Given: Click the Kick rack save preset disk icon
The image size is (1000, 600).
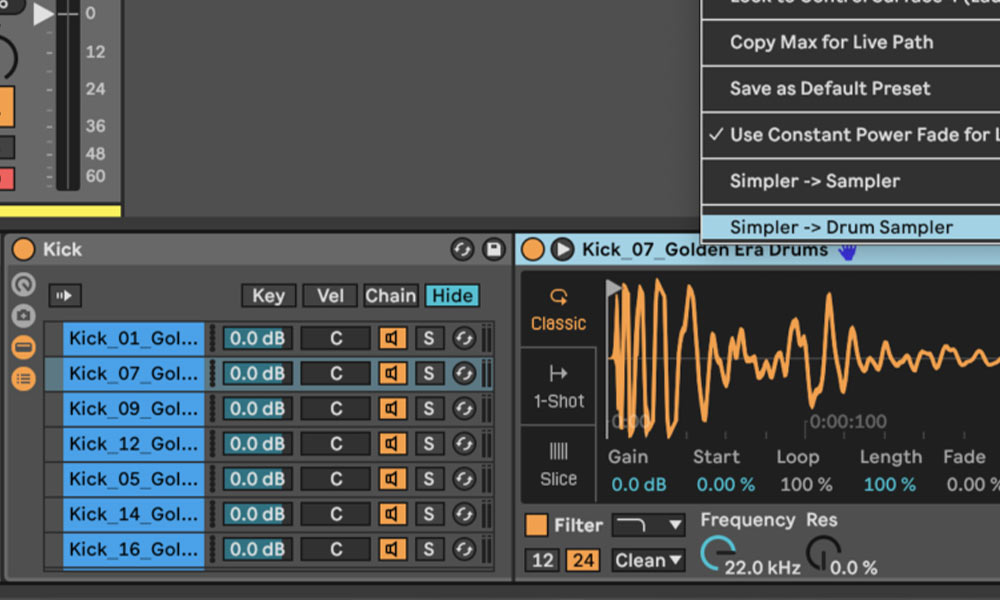Looking at the screenshot, I should pos(492,249).
